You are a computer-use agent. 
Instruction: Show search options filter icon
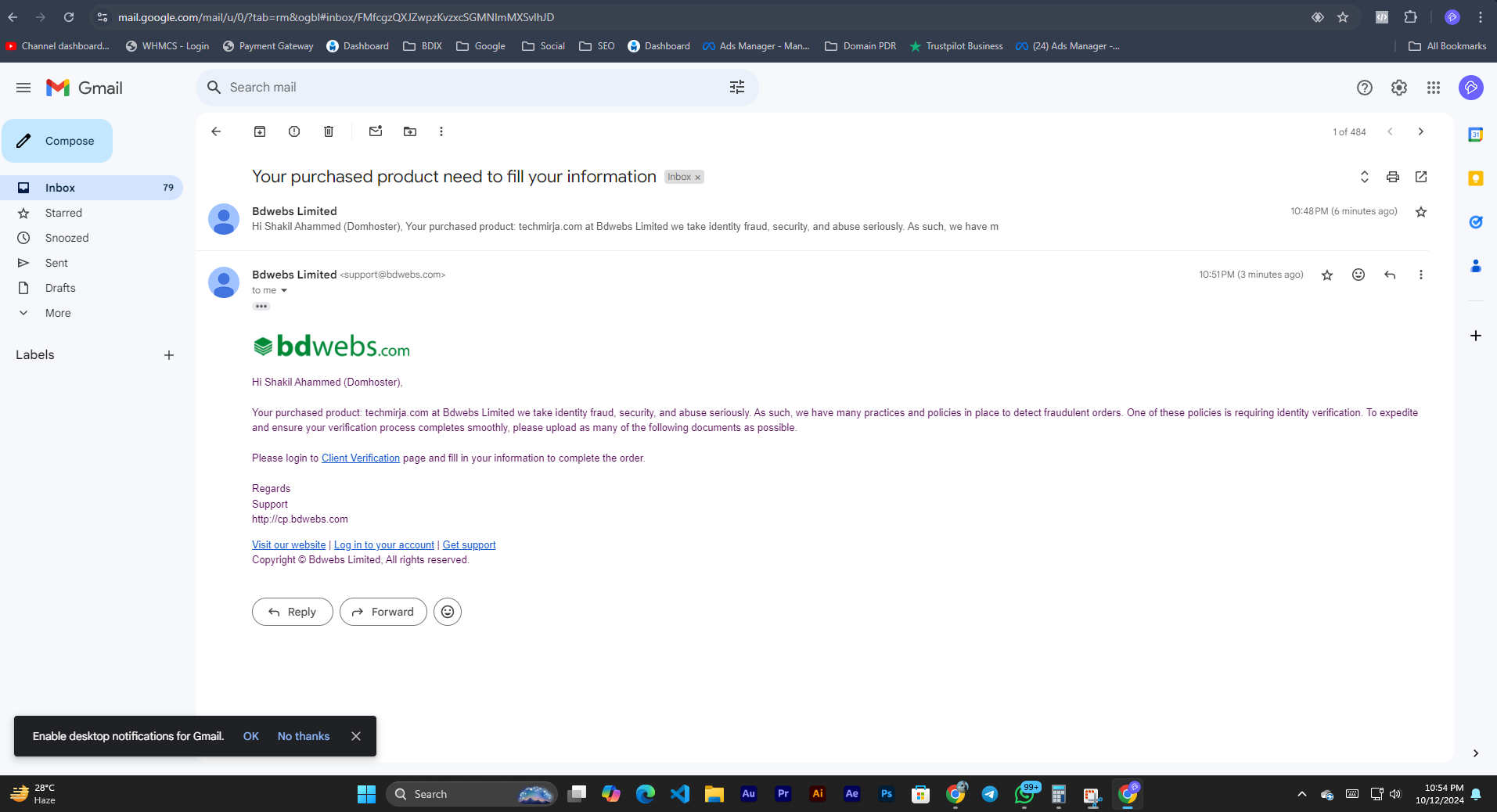737,88
